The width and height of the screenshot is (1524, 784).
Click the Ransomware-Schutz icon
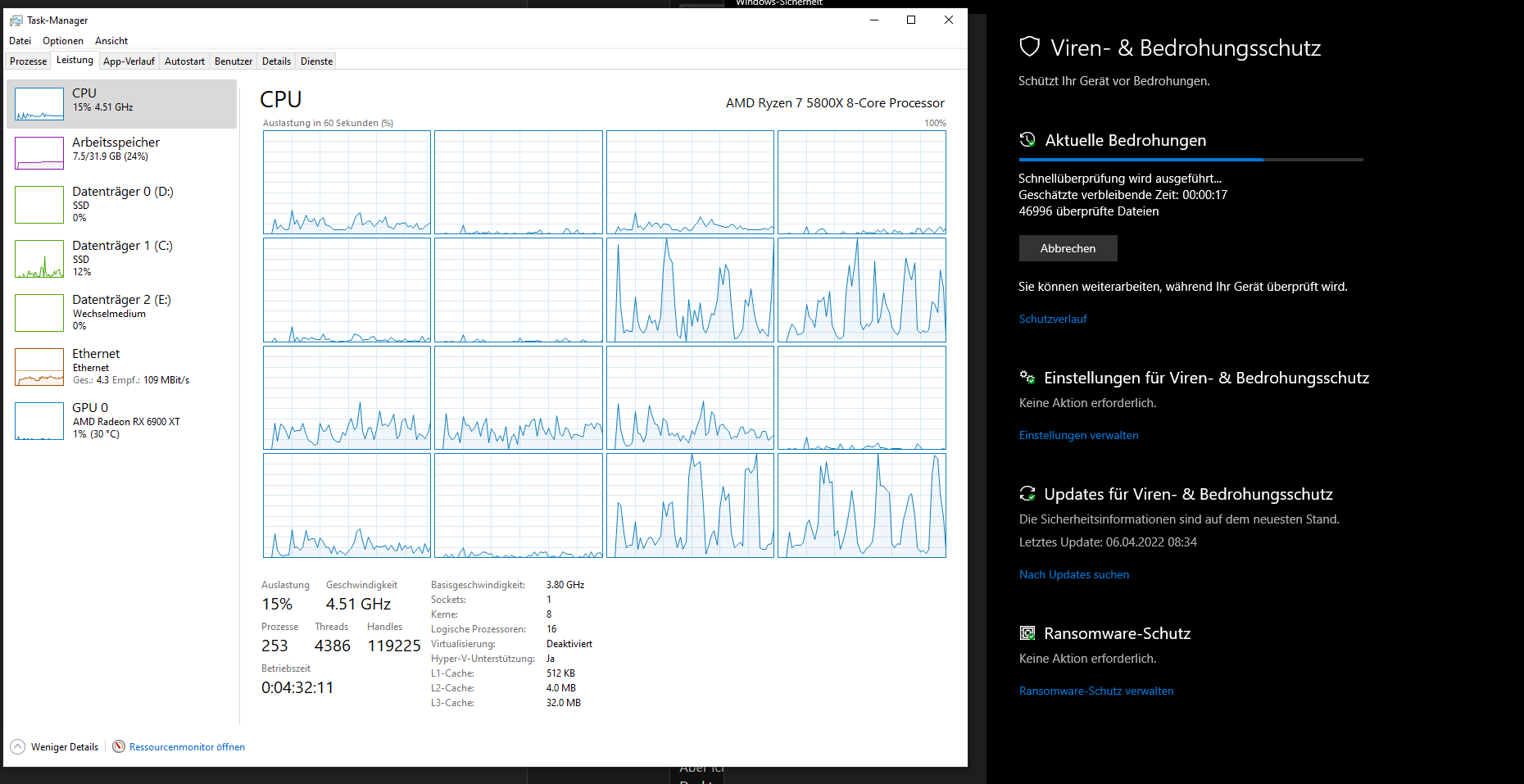[1027, 633]
